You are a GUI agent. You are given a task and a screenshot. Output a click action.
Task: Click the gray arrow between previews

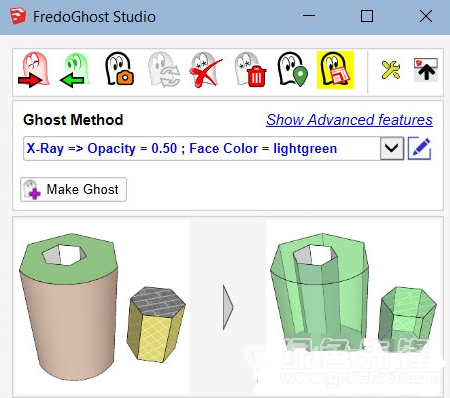228,307
